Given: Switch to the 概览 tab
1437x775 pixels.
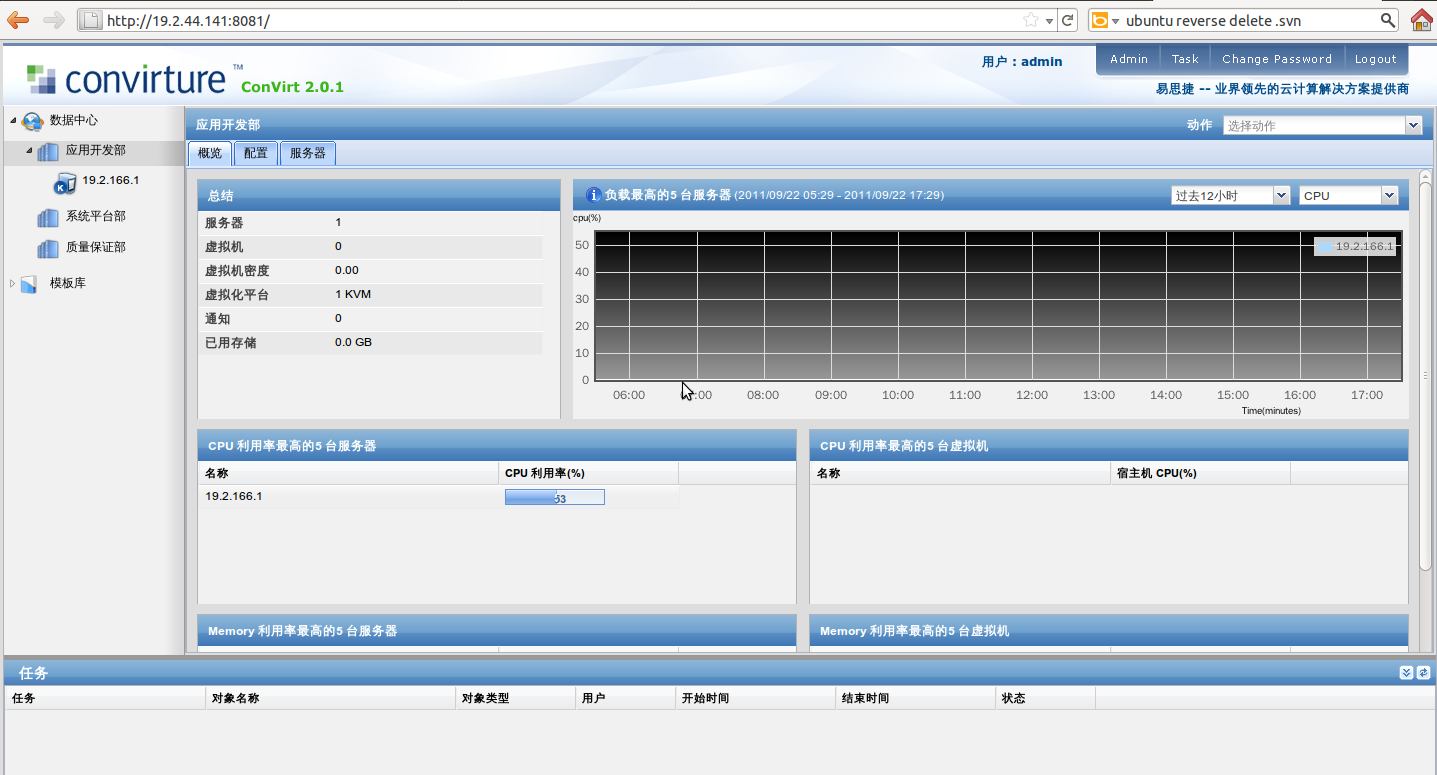Looking at the screenshot, I should 210,153.
